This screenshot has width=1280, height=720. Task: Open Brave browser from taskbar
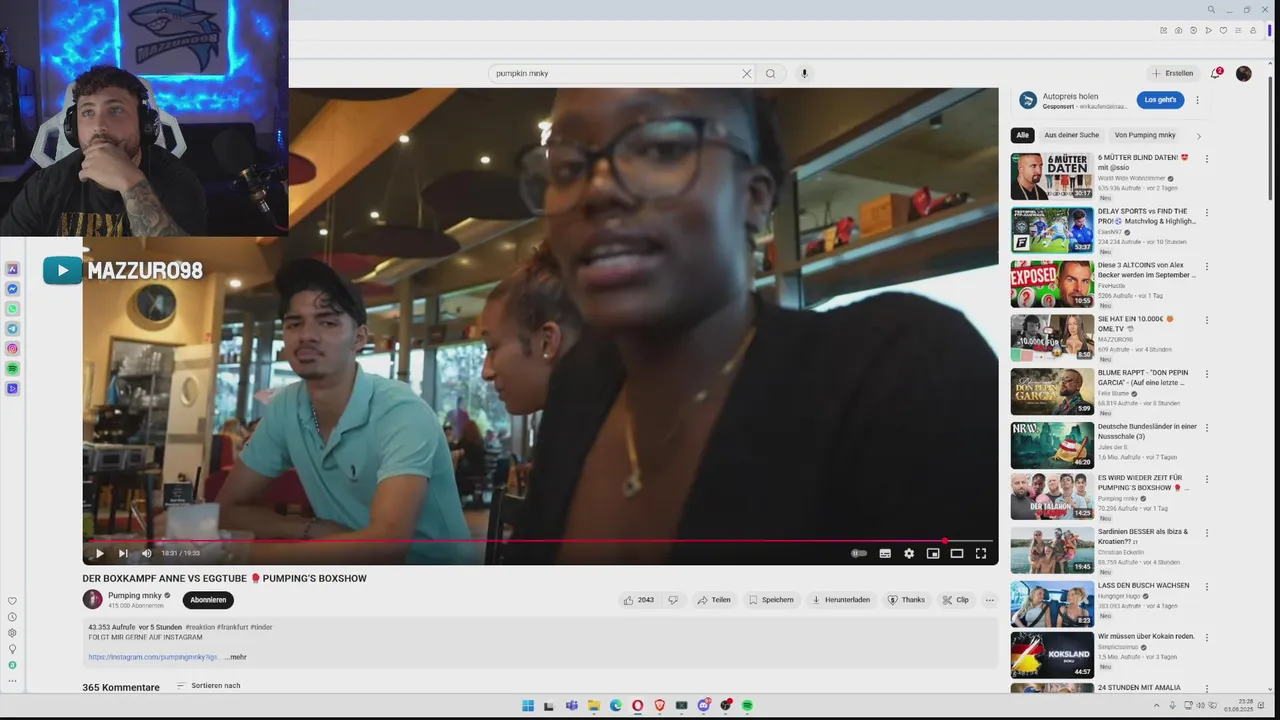659,706
